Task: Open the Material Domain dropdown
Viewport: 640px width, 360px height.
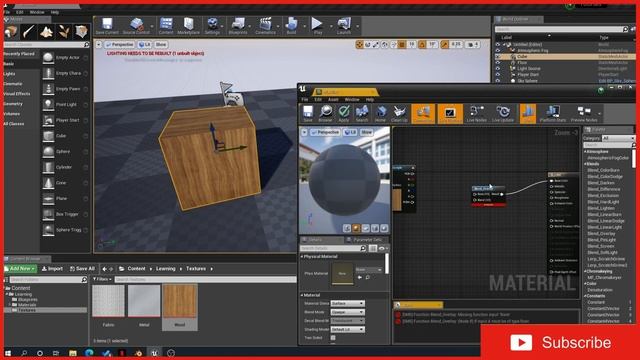Action: coord(347,304)
